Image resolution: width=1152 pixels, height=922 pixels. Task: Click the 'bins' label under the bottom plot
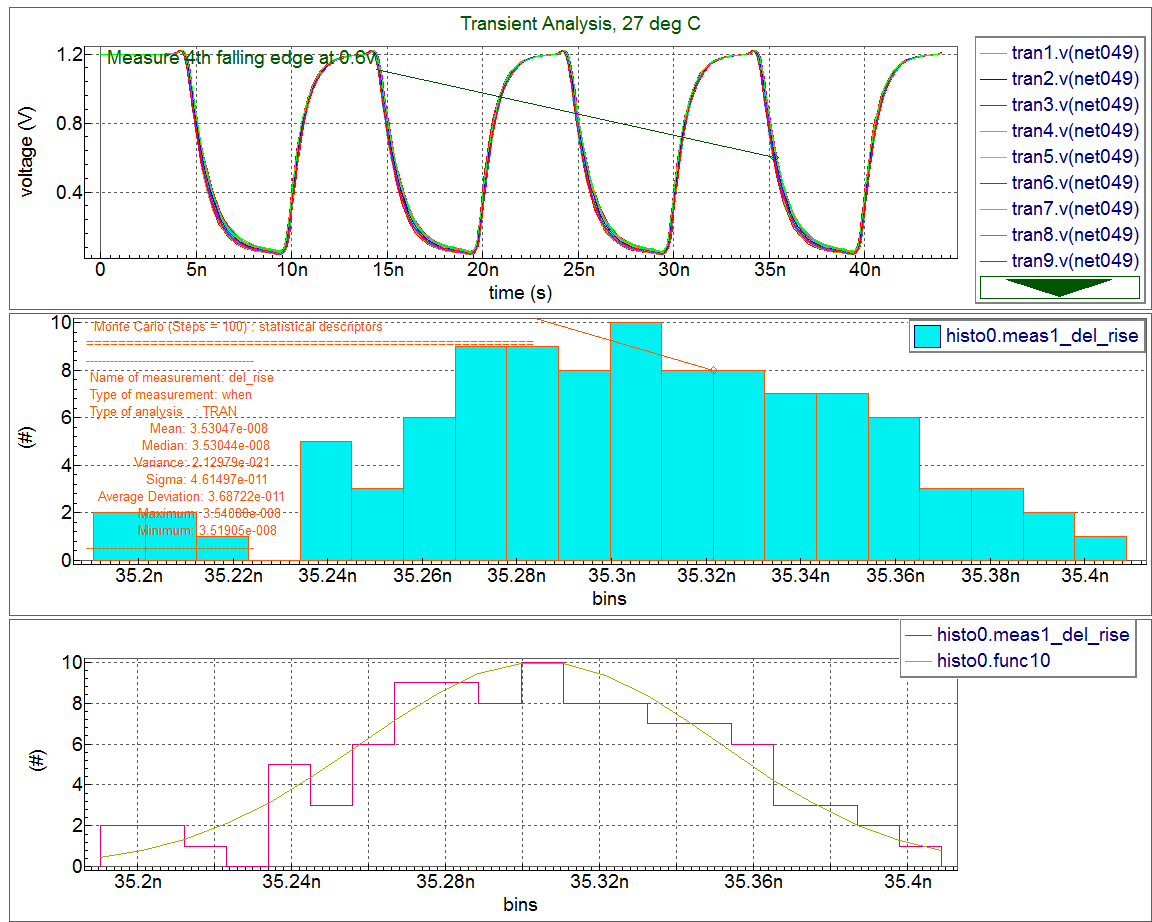pos(520,904)
